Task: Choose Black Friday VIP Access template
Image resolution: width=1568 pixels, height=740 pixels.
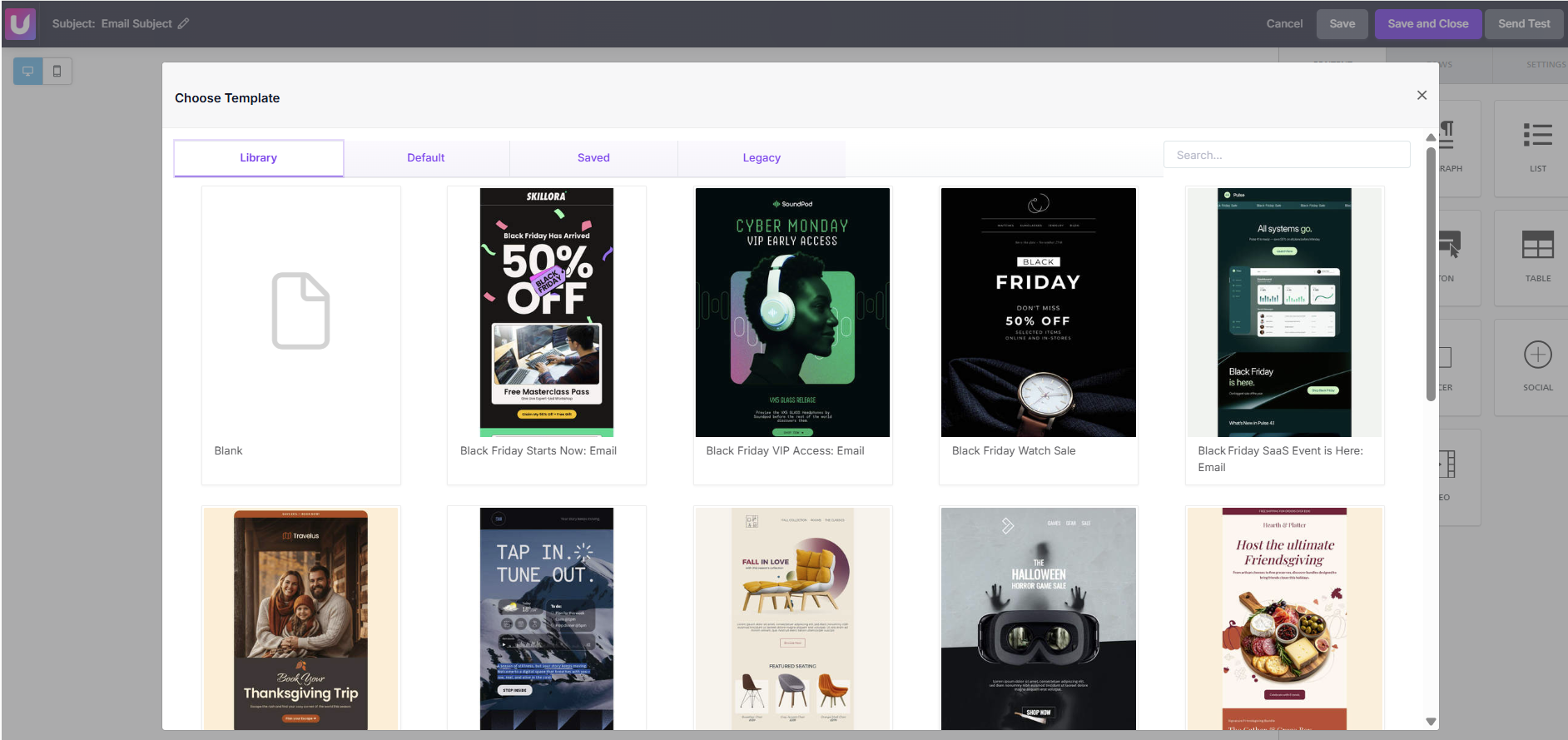Action: point(793,335)
